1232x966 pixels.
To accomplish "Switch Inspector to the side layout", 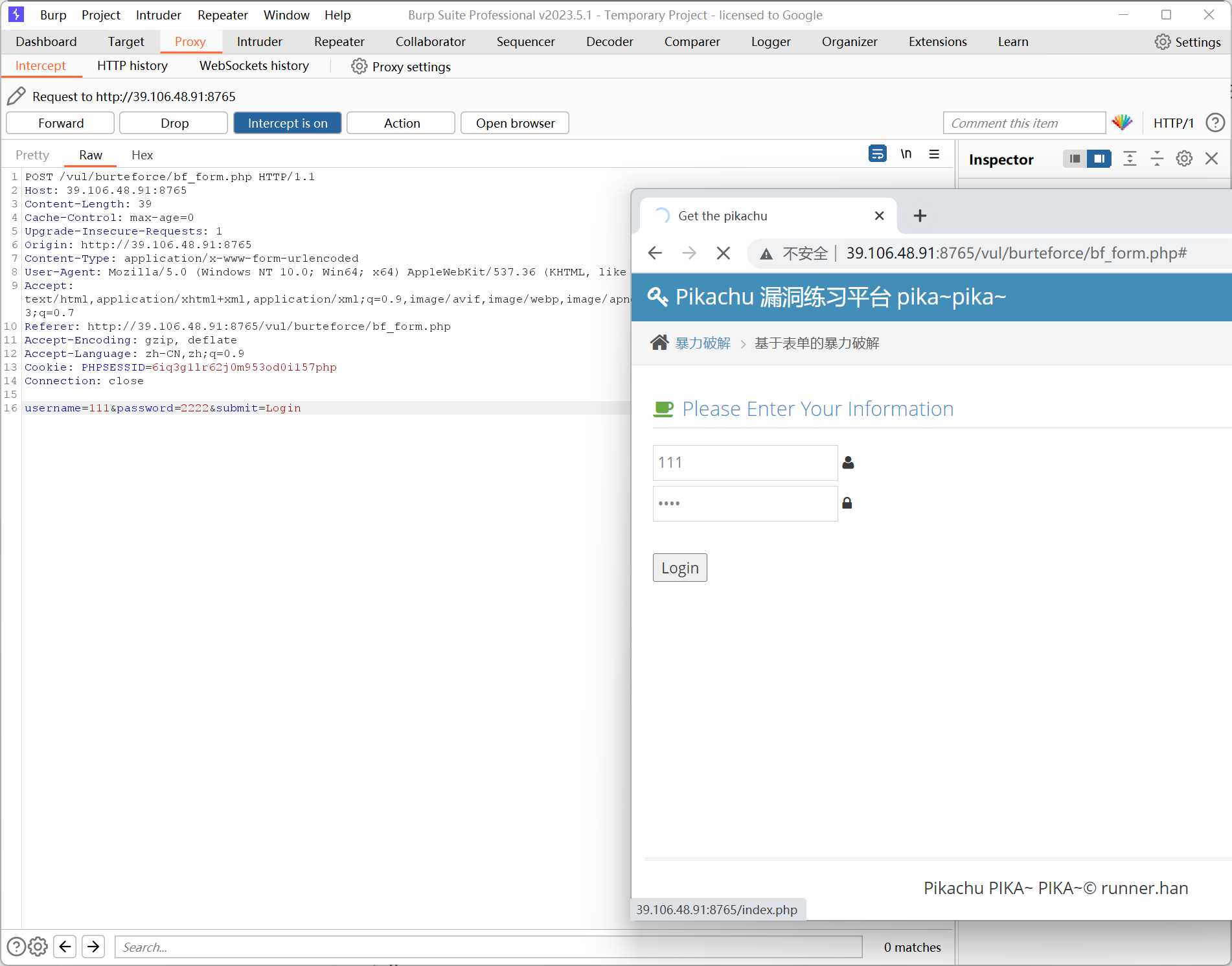I will pyautogui.click(x=1099, y=159).
